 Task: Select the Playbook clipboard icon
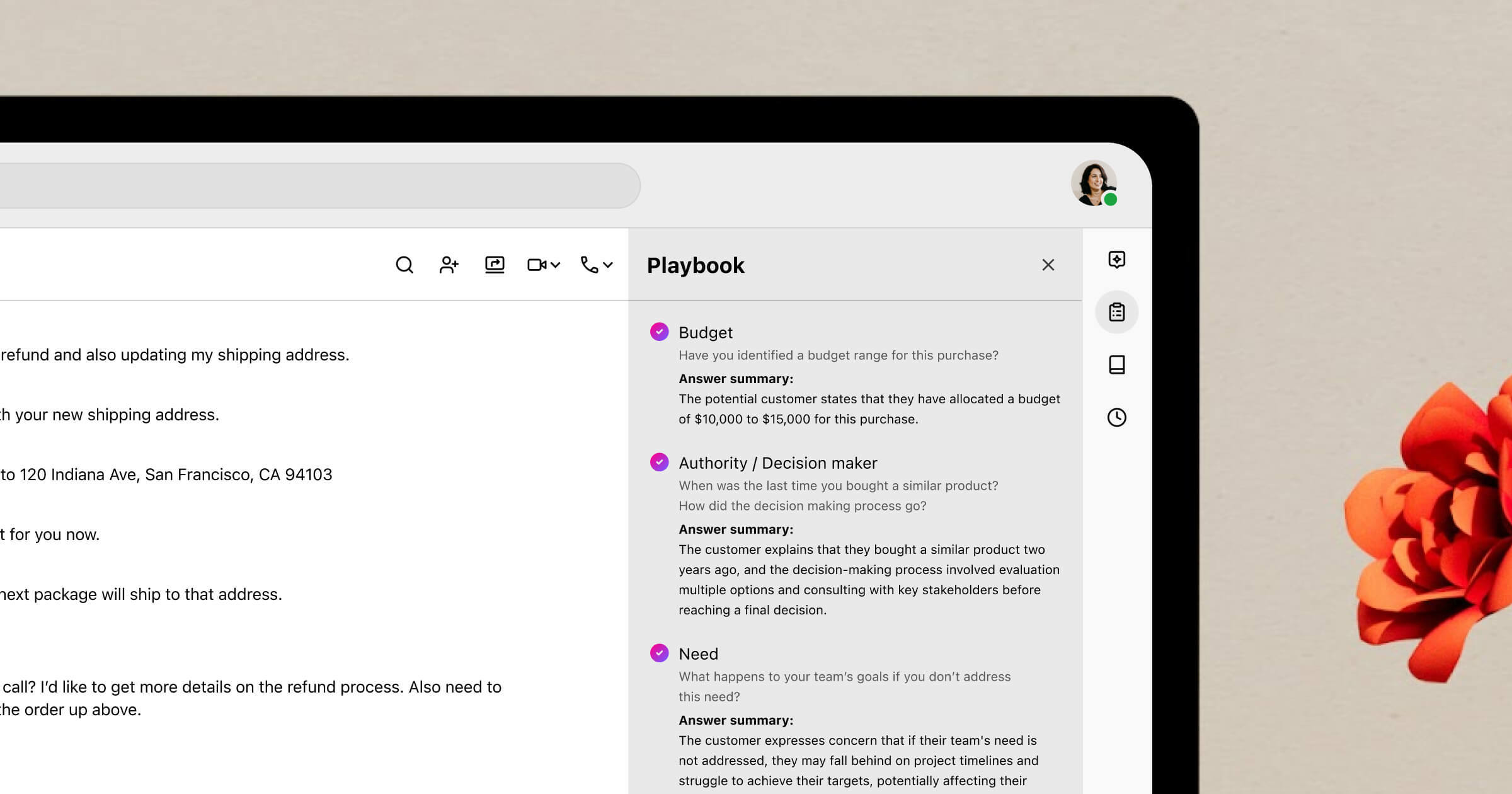tap(1116, 312)
